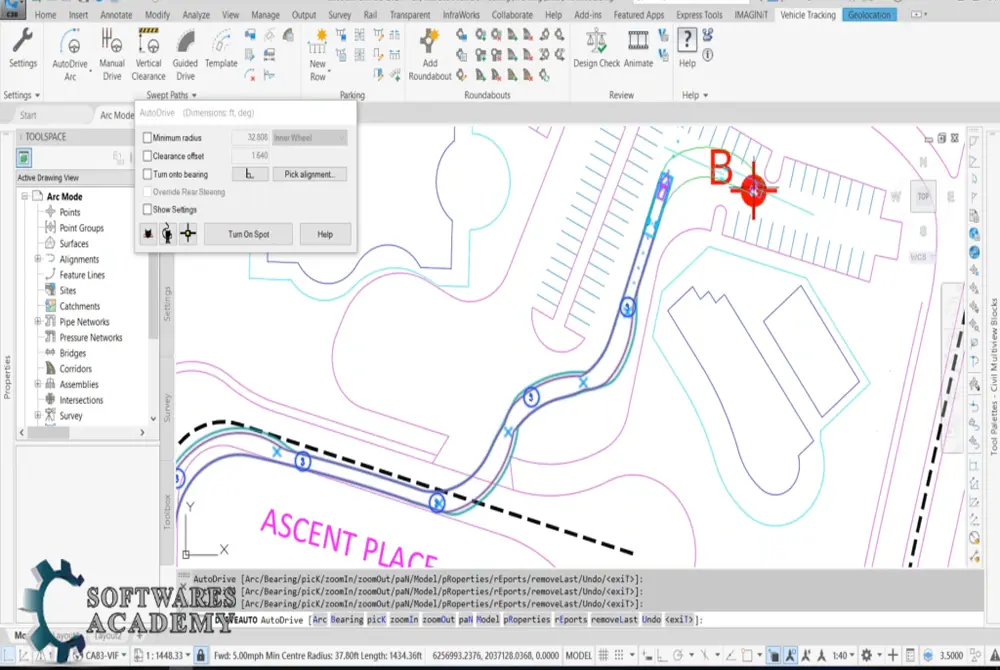The width and height of the screenshot is (1000, 670).
Task: Select Feature Lines in the Toolspace tree
Action: [x=82, y=275]
